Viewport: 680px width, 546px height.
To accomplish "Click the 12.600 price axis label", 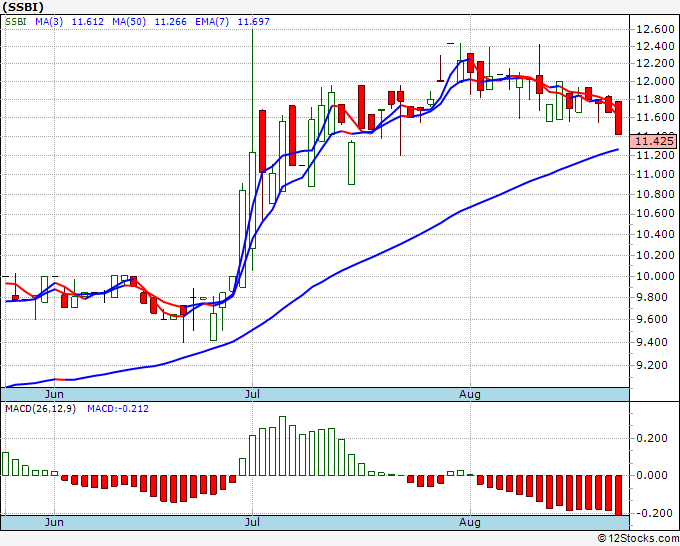I will tap(655, 29).
